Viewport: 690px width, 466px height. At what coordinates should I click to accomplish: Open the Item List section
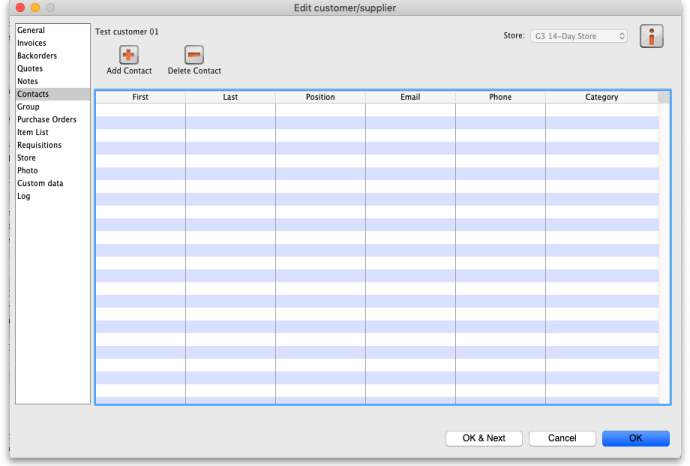[33, 132]
